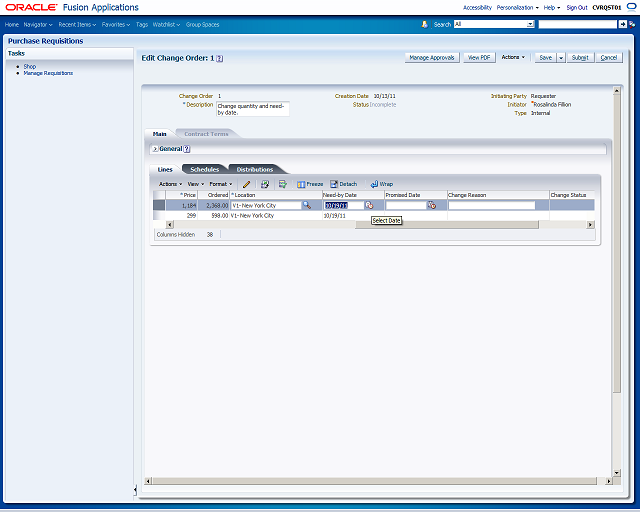Open Group Spaces
Viewport: 640px width, 512px height.
[x=202, y=24]
